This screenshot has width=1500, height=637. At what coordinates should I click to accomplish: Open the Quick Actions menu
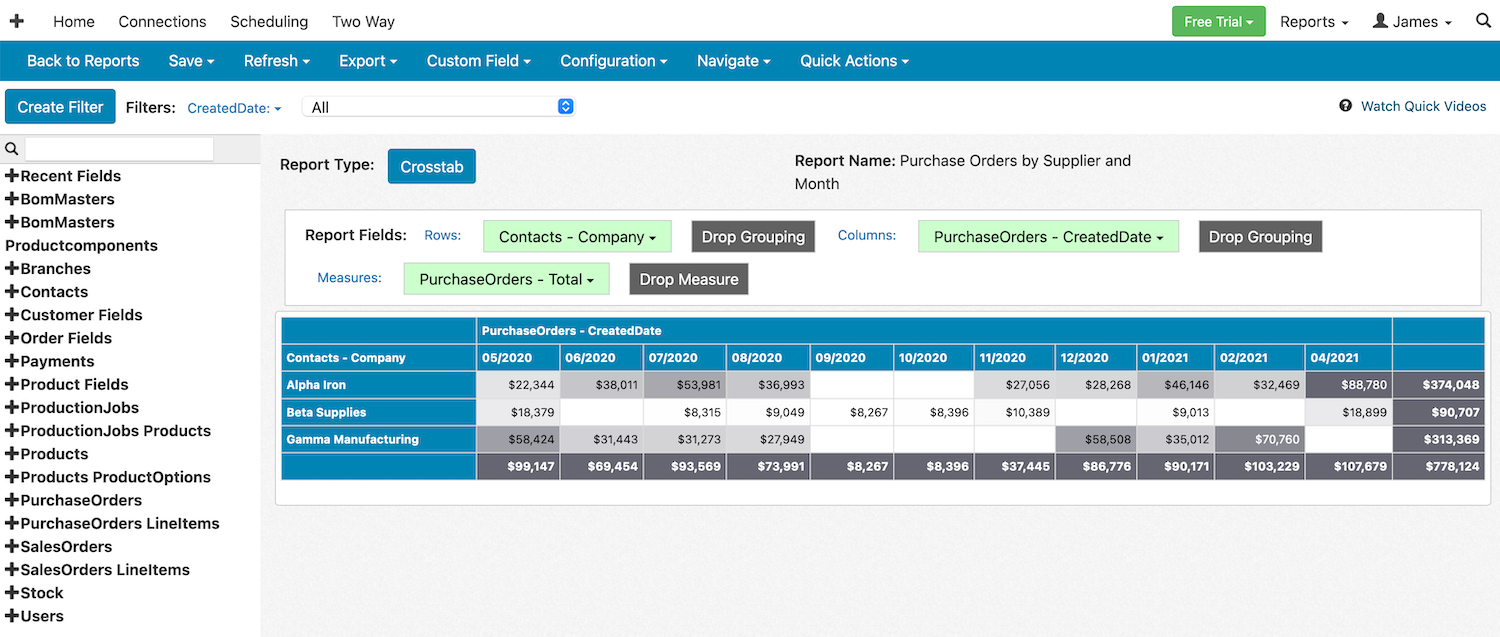854,61
